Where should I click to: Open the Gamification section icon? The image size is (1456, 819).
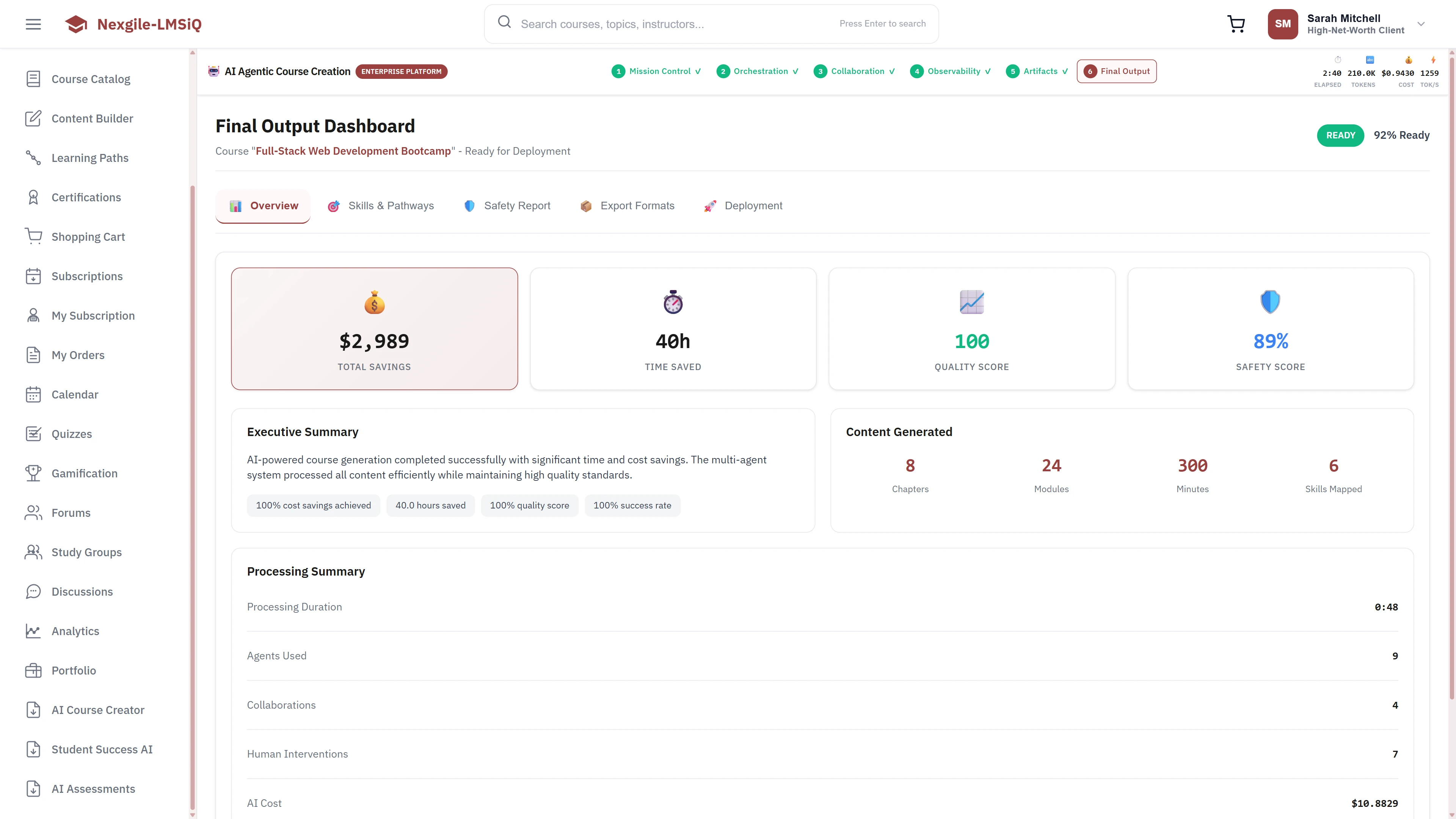click(33, 473)
